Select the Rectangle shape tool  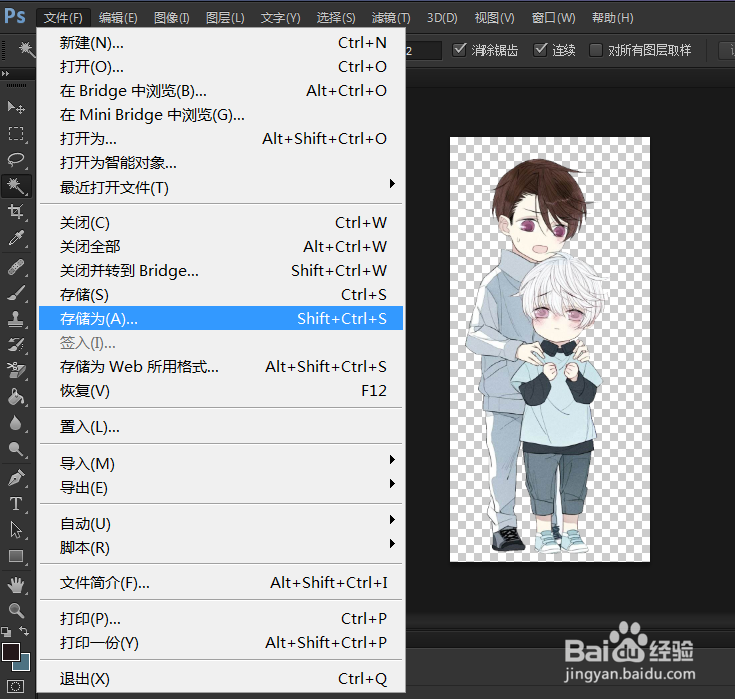[16, 556]
